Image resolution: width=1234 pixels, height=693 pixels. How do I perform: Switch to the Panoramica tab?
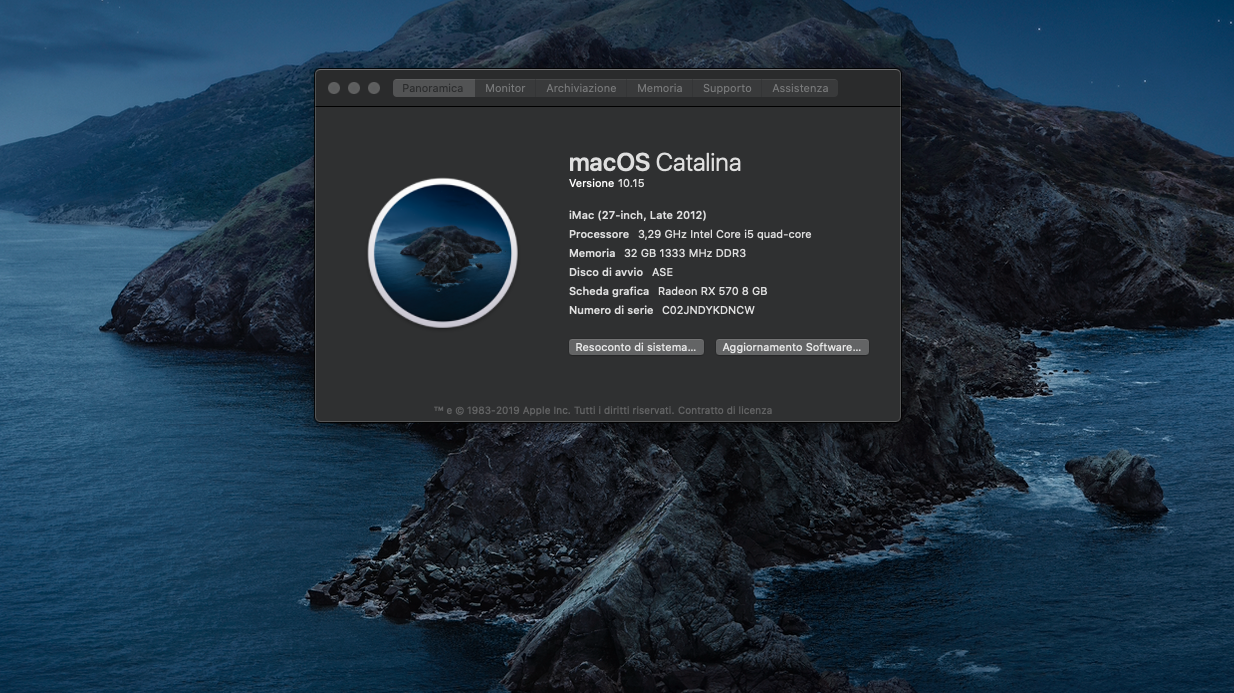click(433, 88)
